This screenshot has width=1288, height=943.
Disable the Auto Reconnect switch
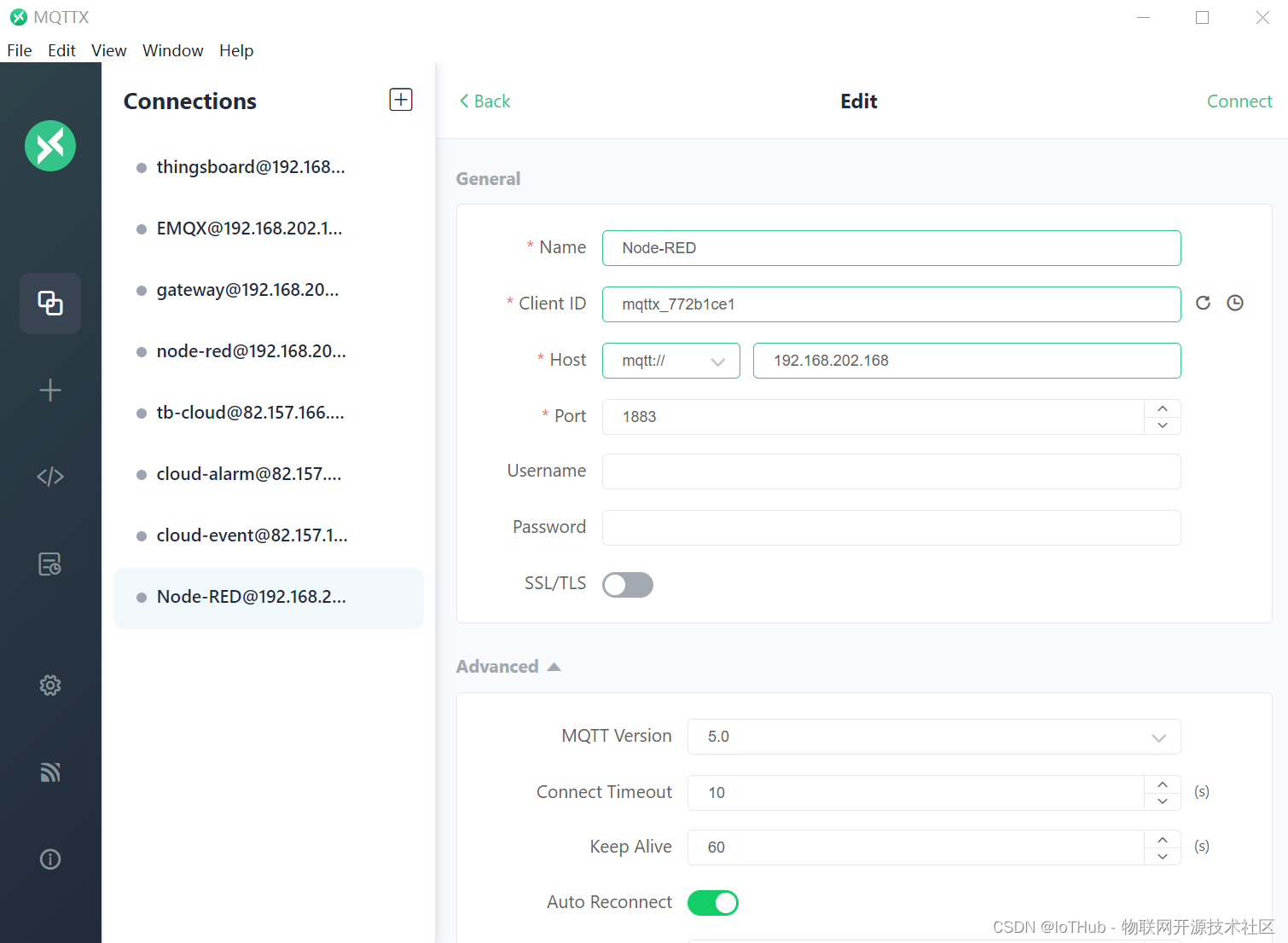[713, 903]
